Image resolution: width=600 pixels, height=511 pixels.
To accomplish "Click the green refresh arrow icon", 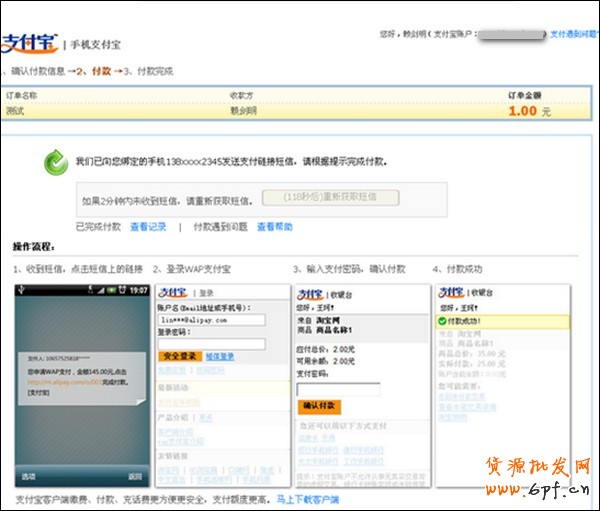I will [x=54, y=161].
